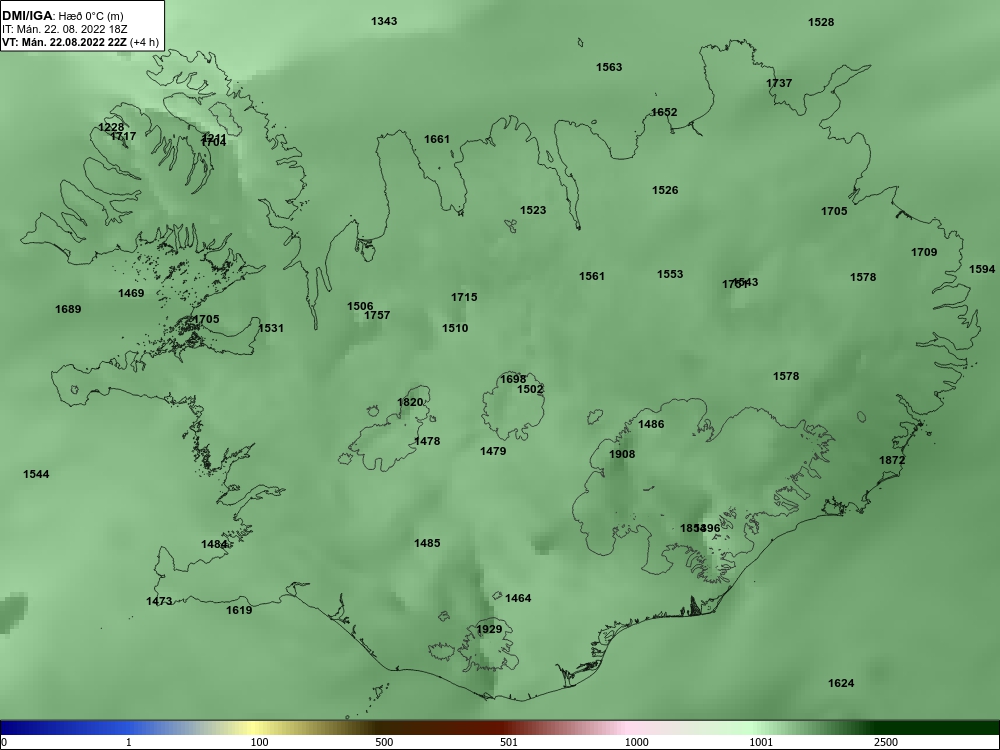Click the legend label 501

point(508,742)
